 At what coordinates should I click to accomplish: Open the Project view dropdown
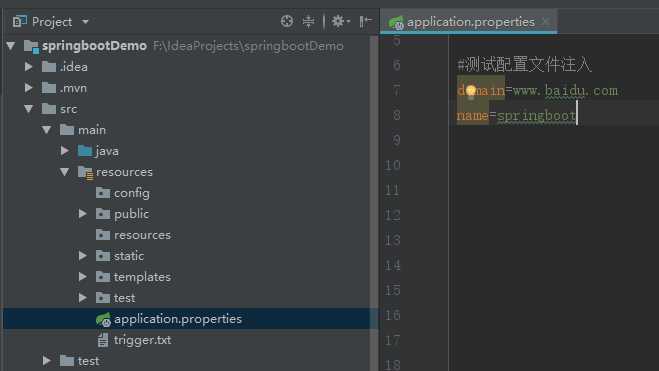[85, 21]
